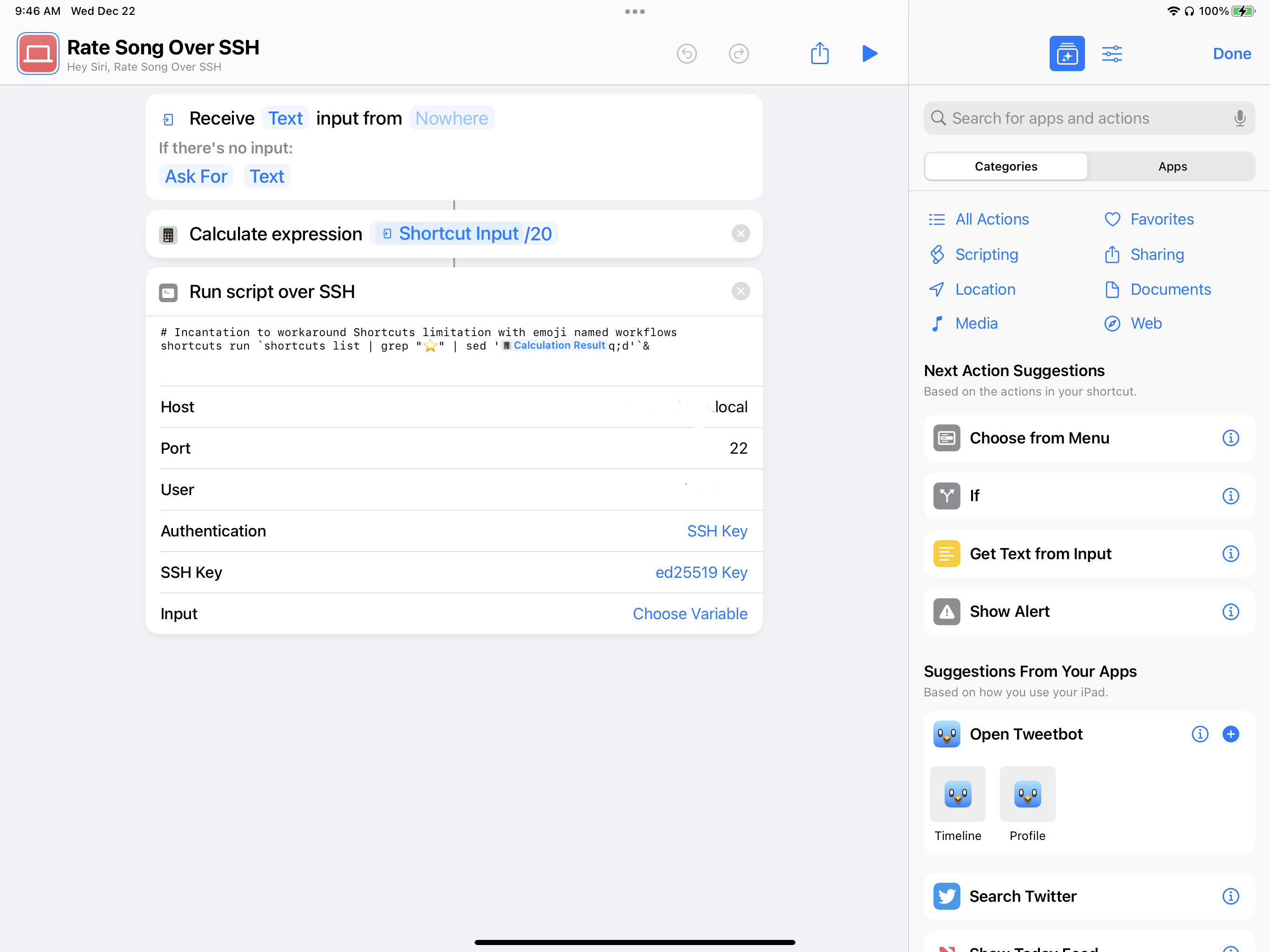Expand the All Actions section
Viewport: 1270px width, 952px height.
click(x=991, y=219)
